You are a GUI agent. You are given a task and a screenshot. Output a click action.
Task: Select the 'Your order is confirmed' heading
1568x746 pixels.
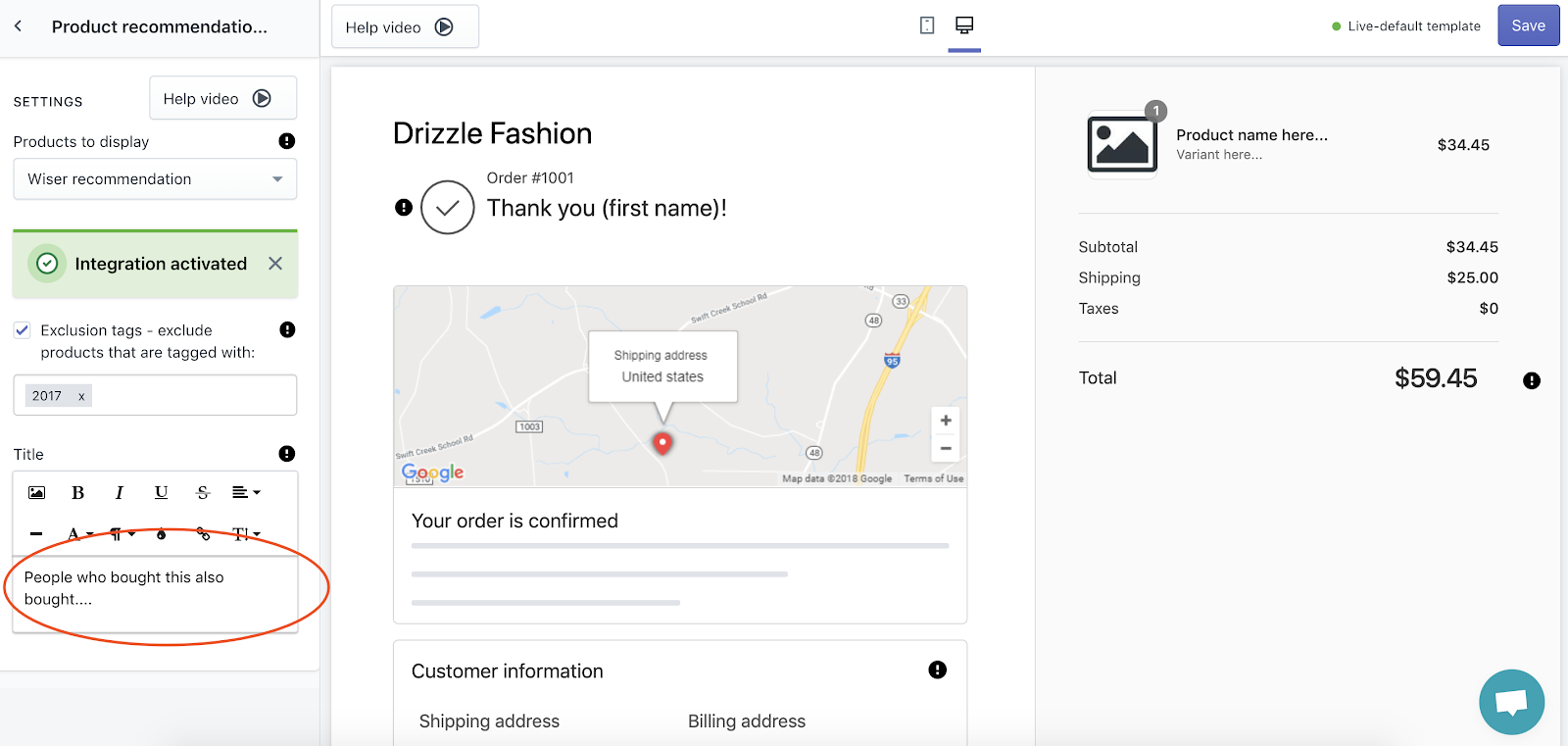(514, 521)
